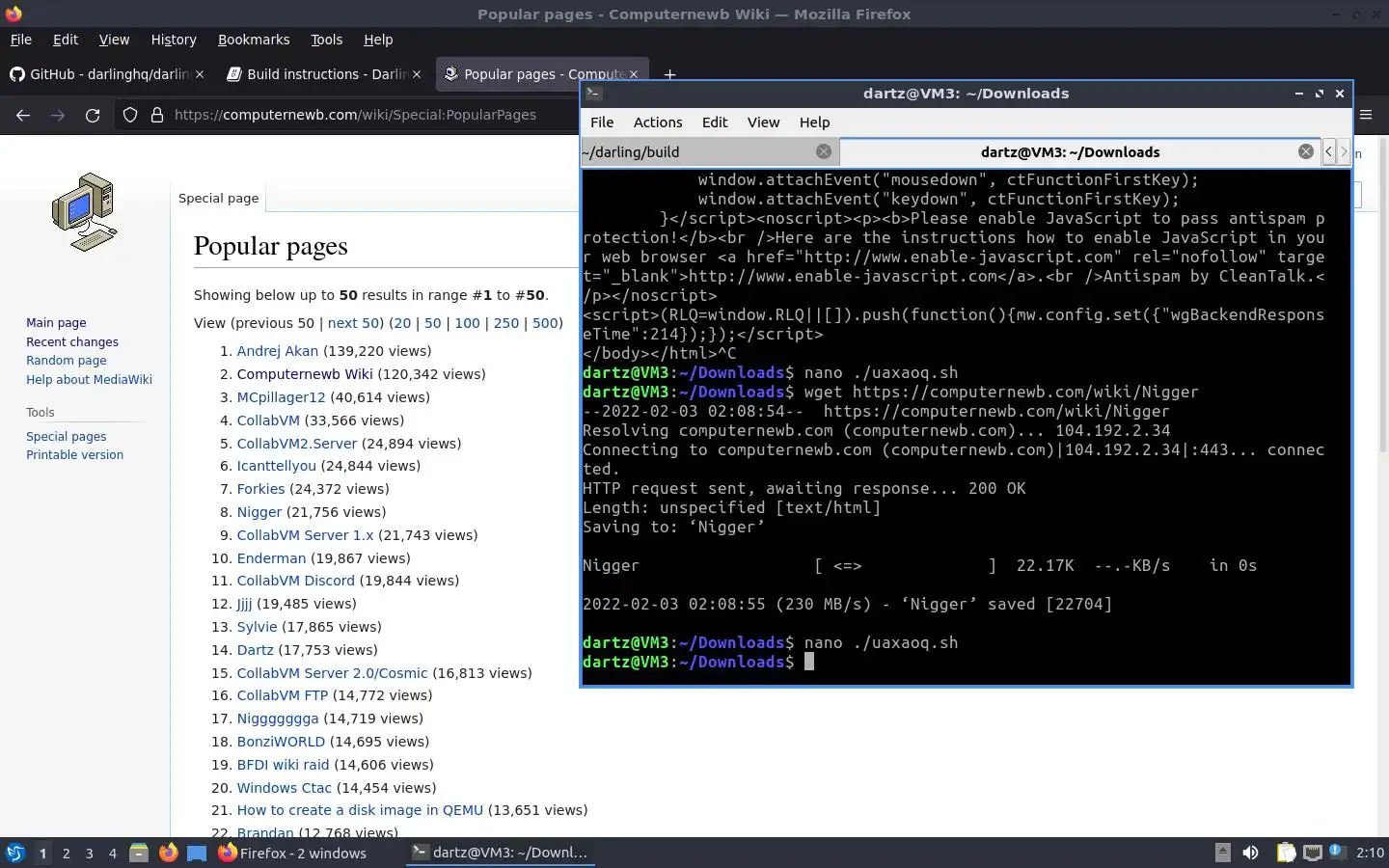The width and height of the screenshot is (1389, 868).
Task: Open Recent changes sidebar link
Action: coord(72,341)
